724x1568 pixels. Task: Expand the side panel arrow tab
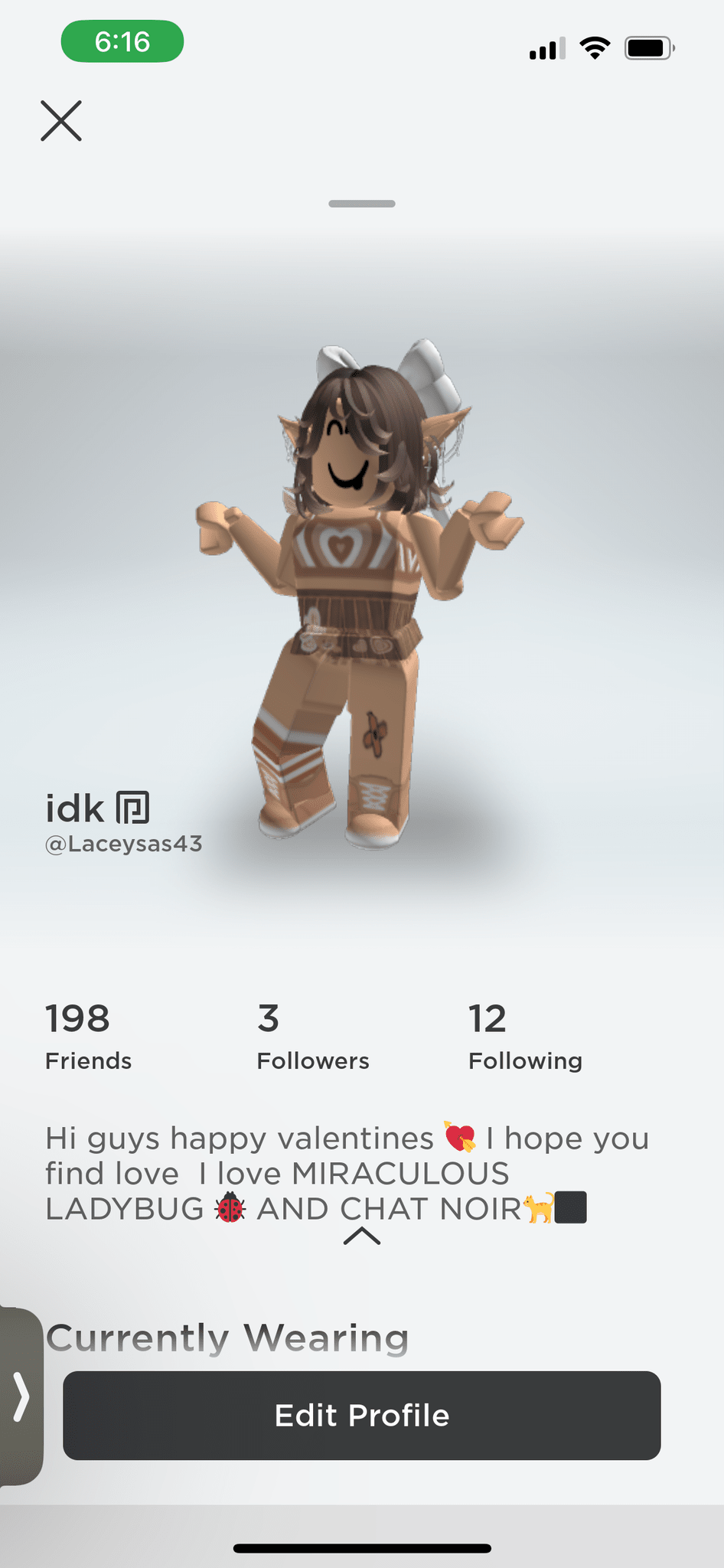click(21, 1396)
